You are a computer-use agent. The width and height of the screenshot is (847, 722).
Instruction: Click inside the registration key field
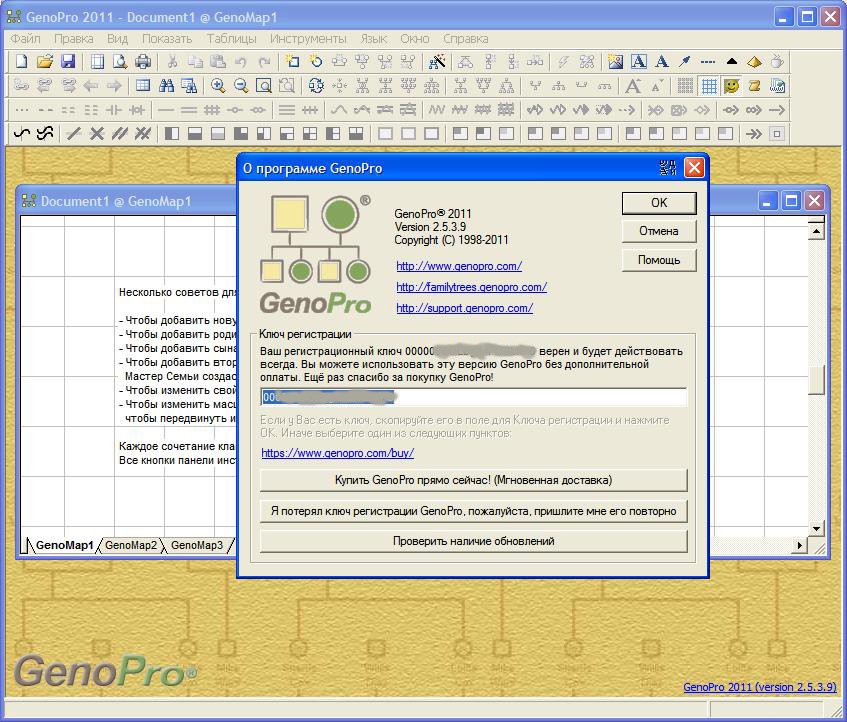[474, 397]
